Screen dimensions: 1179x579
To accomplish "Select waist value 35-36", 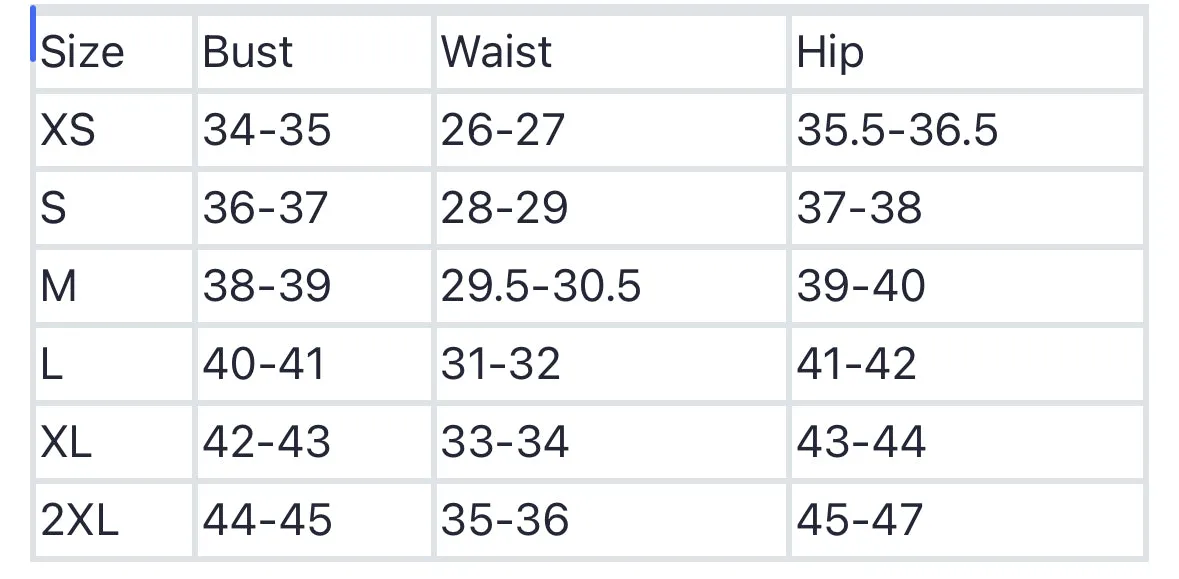I will 505,520.
